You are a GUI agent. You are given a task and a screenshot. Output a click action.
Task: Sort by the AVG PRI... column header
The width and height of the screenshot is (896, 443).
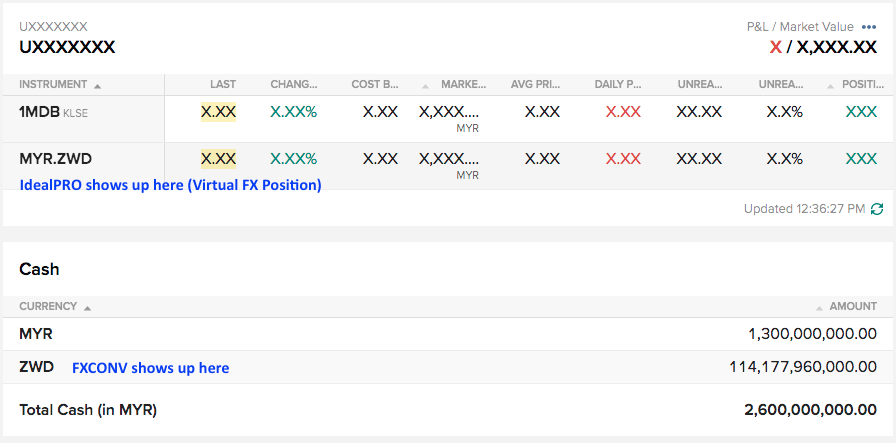536,85
